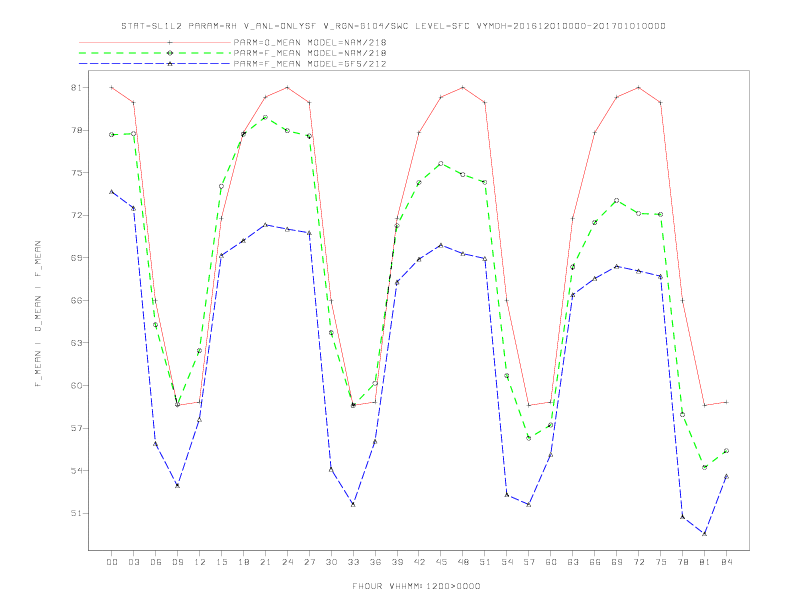
Task: Click the blue triangle data point at hour 81
Action: [705, 534]
